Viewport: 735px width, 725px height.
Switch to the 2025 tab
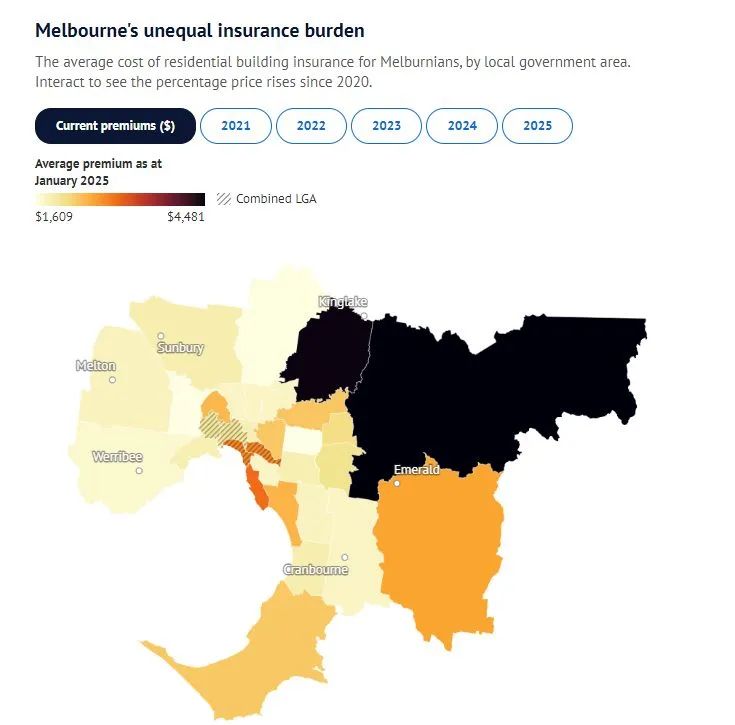pyautogui.click(x=538, y=126)
